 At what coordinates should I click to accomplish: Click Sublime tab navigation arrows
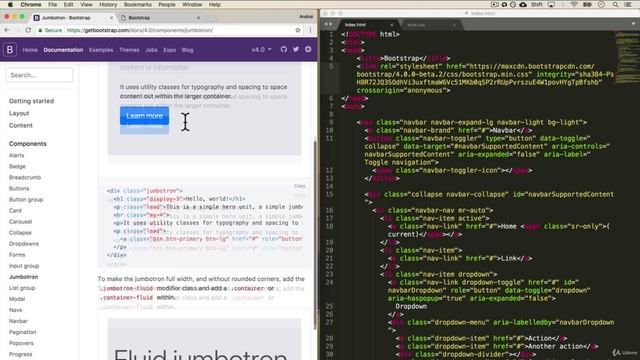tap(328, 24)
